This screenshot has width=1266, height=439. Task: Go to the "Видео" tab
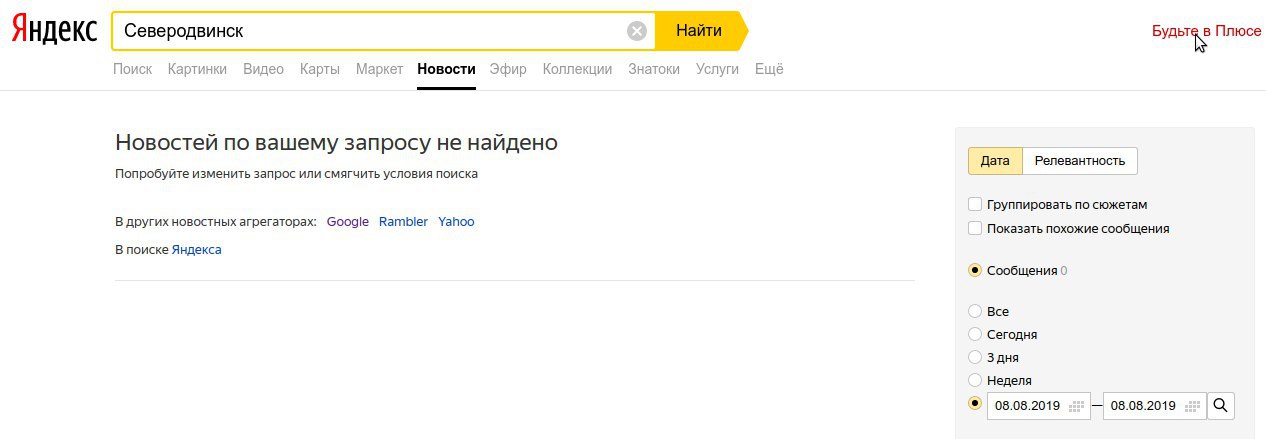[x=263, y=69]
